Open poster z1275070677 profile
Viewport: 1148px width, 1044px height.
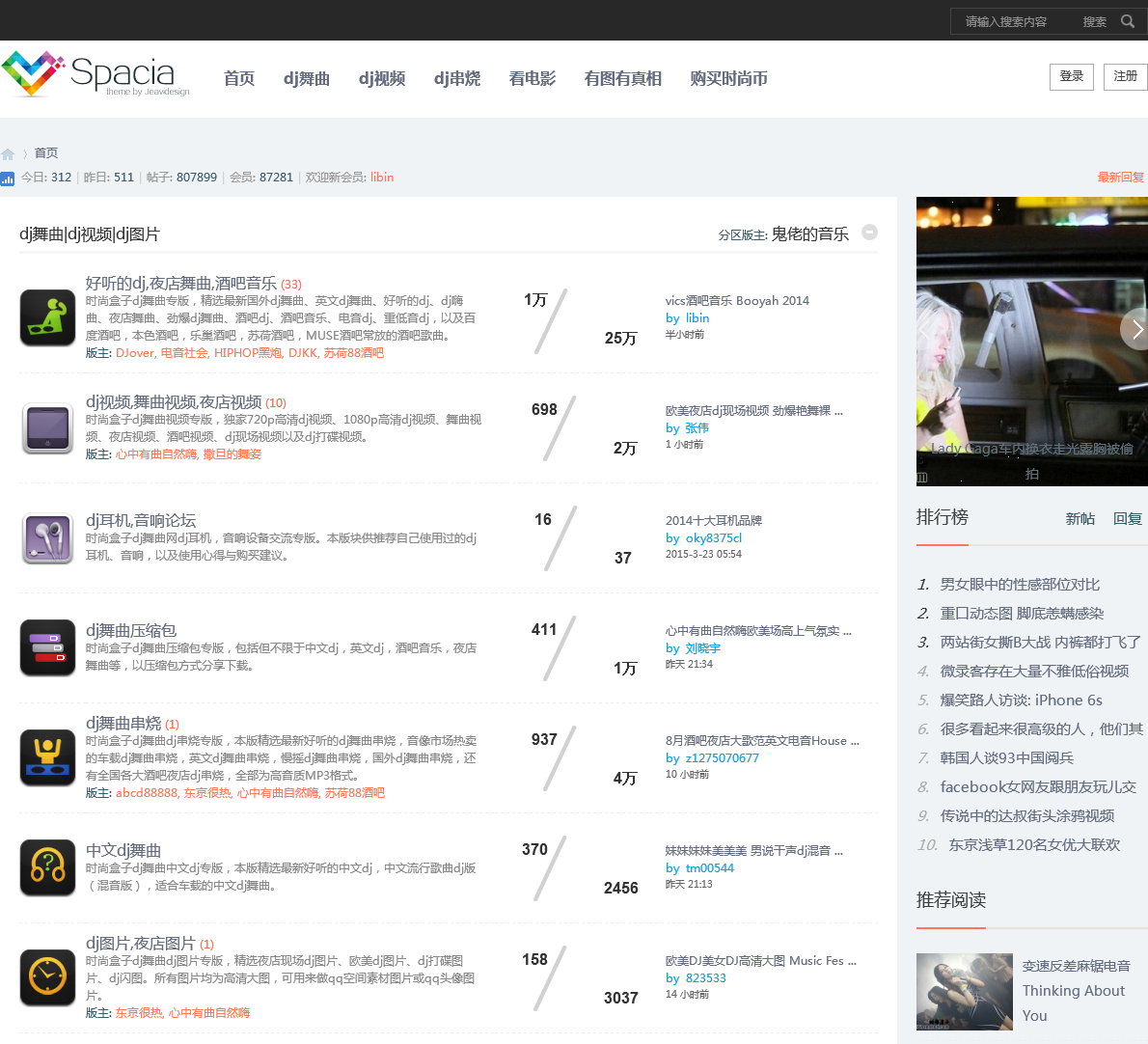tap(722, 758)
